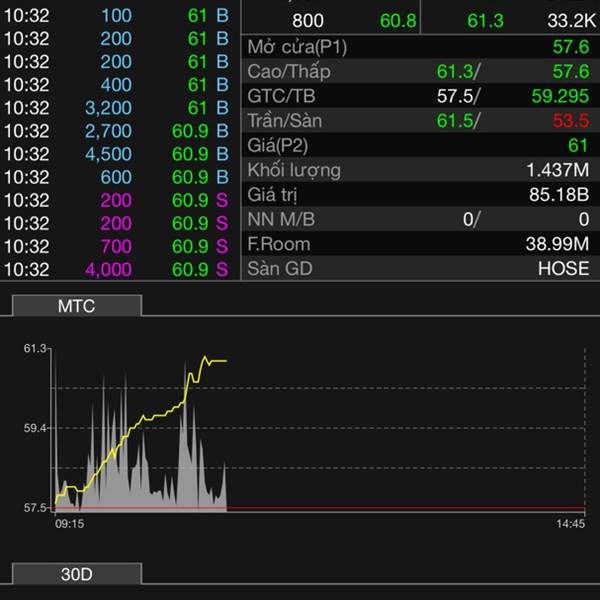The height and width of the screenshot is (600, 600).
Task: Tap the Trần ceiling price 61.5
Action: (x=455, y=121)
